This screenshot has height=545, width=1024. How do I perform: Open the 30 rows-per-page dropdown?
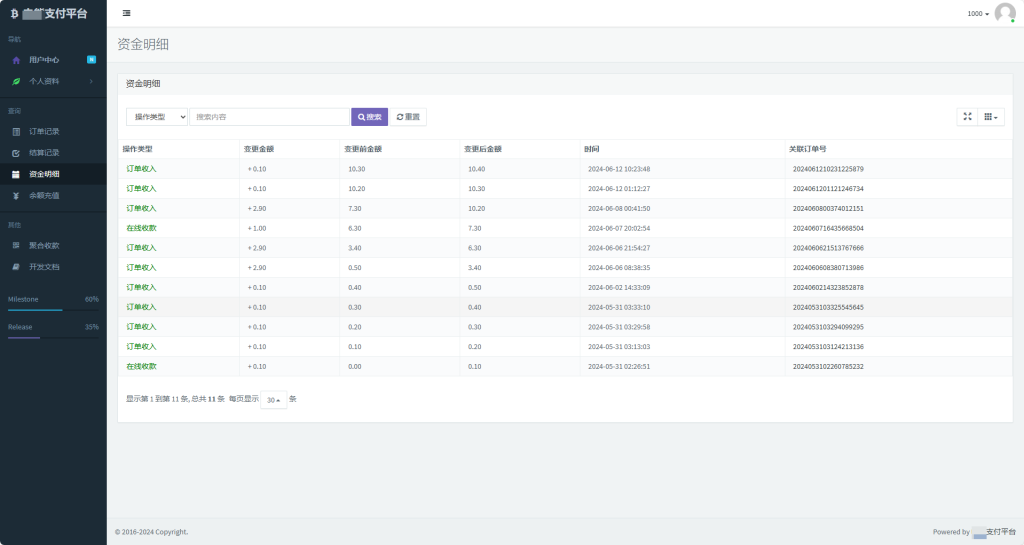click(273, 400)
